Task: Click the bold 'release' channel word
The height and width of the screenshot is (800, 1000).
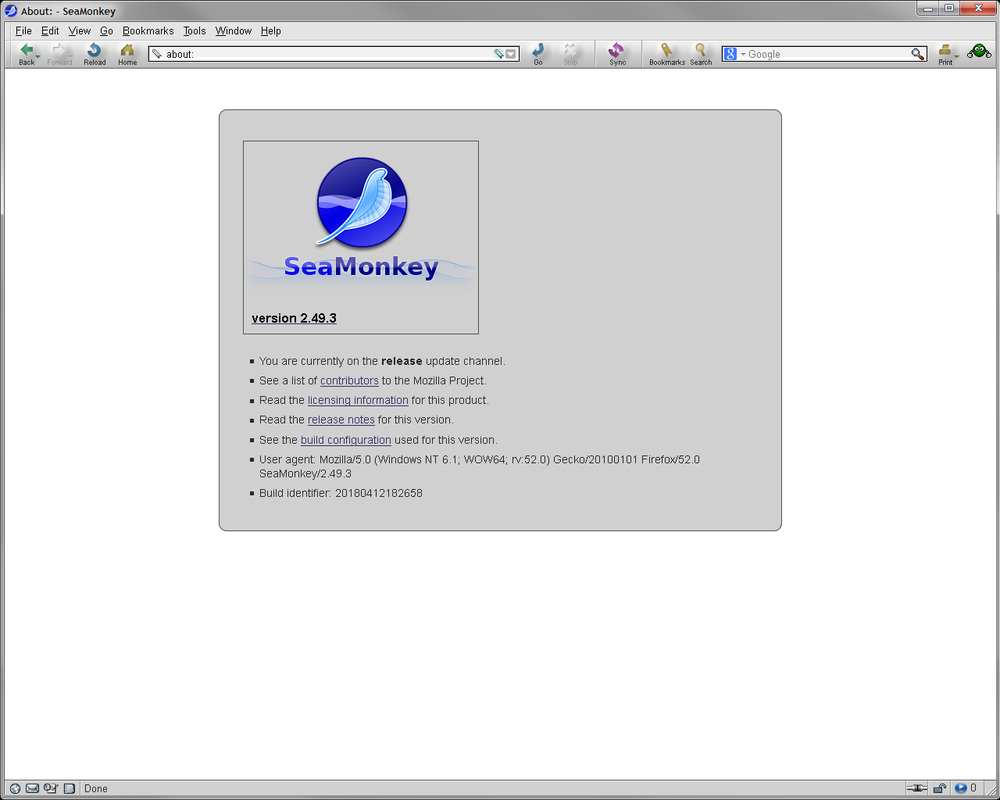Action: 402,361
